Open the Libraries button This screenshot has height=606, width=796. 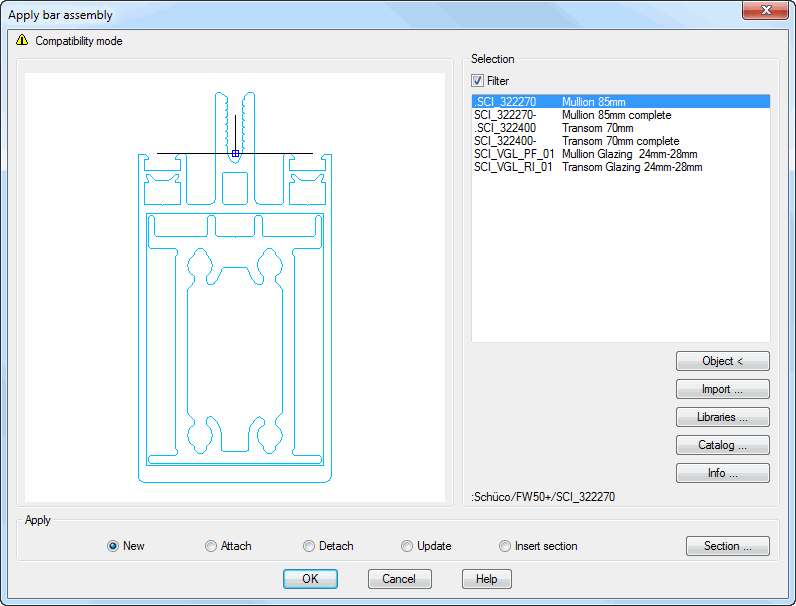tap(722, 417)
